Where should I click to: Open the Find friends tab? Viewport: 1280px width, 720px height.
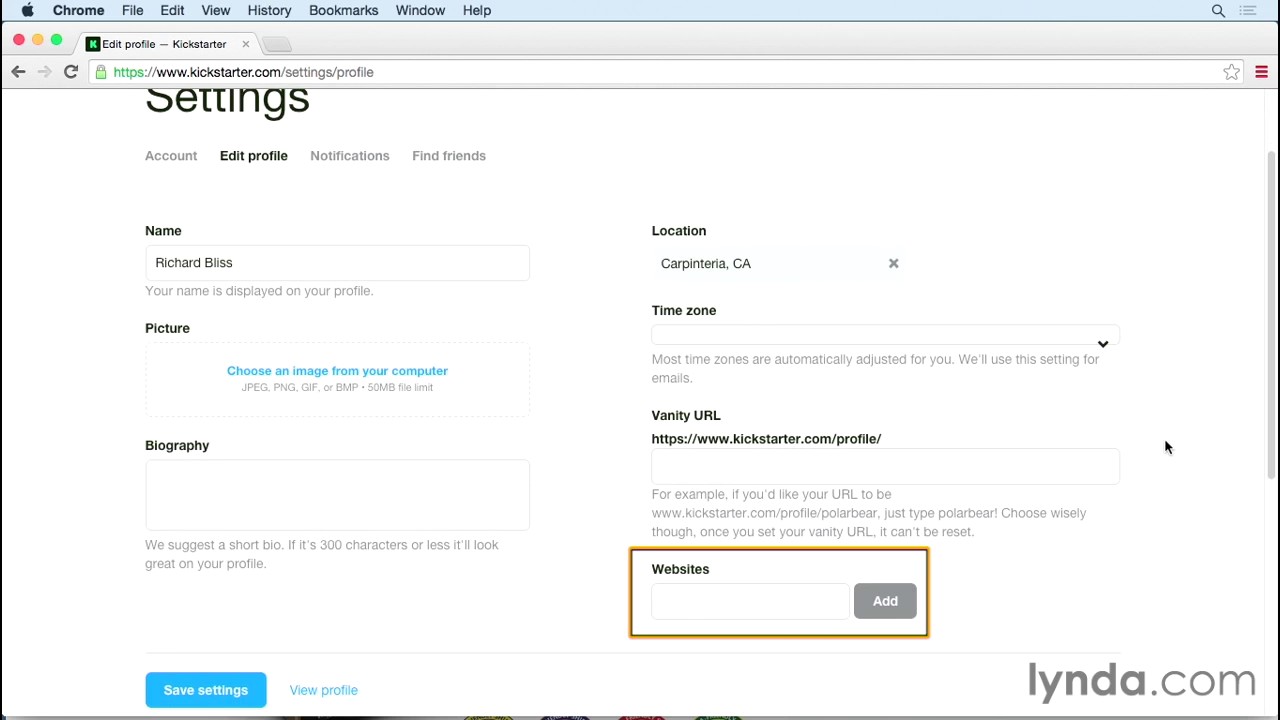[x=449, y=156]
